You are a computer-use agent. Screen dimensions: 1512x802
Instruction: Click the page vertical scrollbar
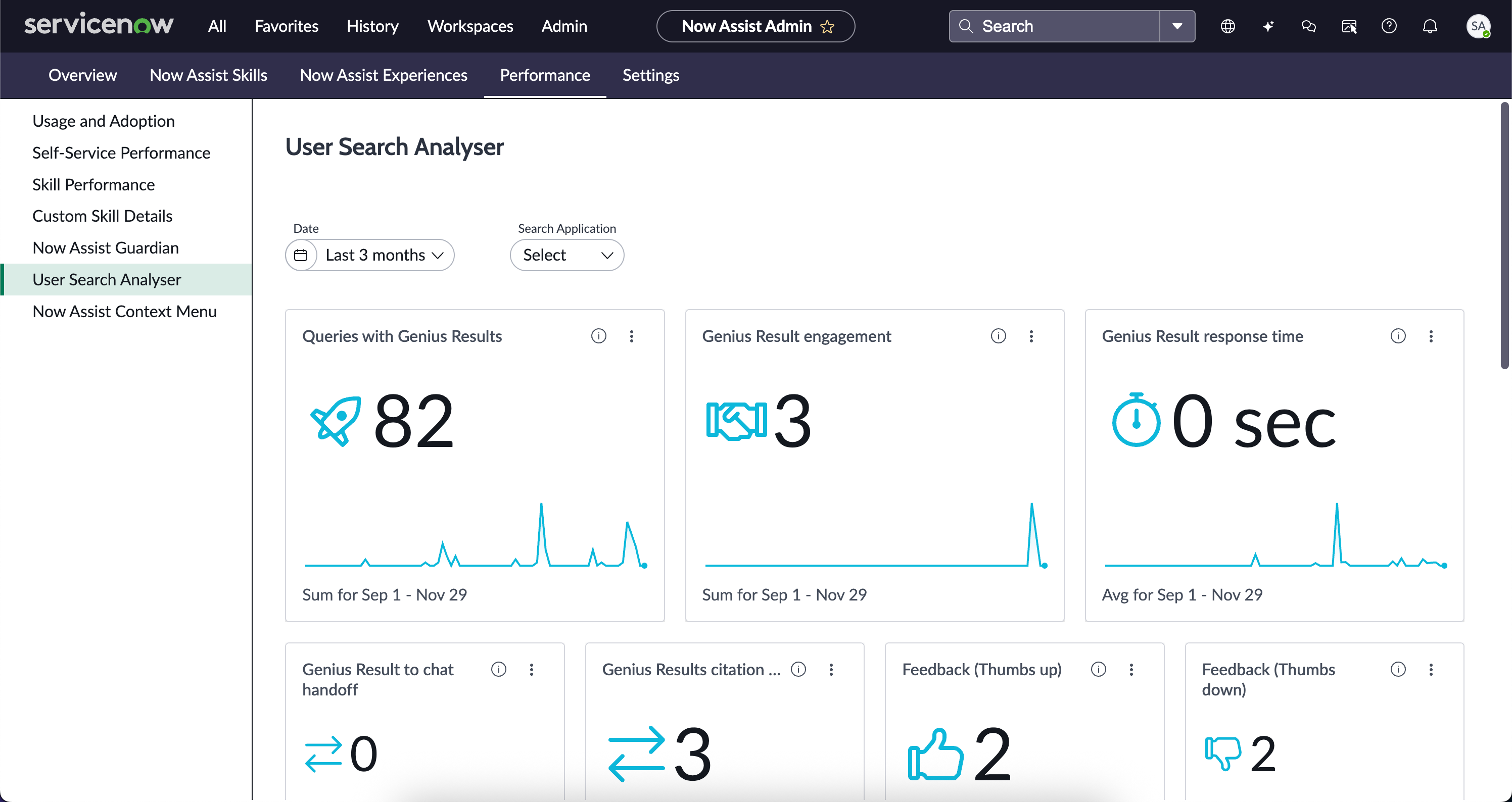(1504, 236)
